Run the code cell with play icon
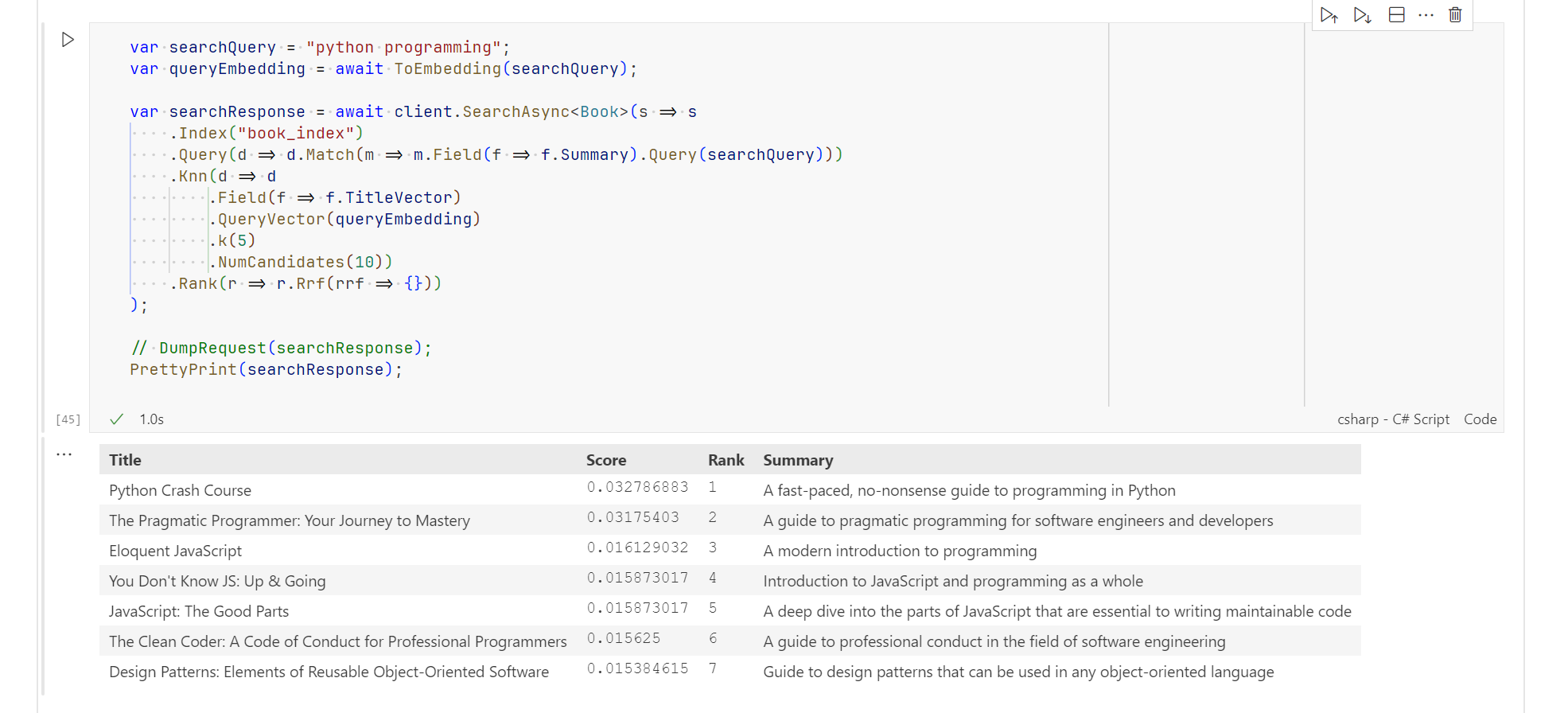The image size is (1568, 713). [68, 40]
